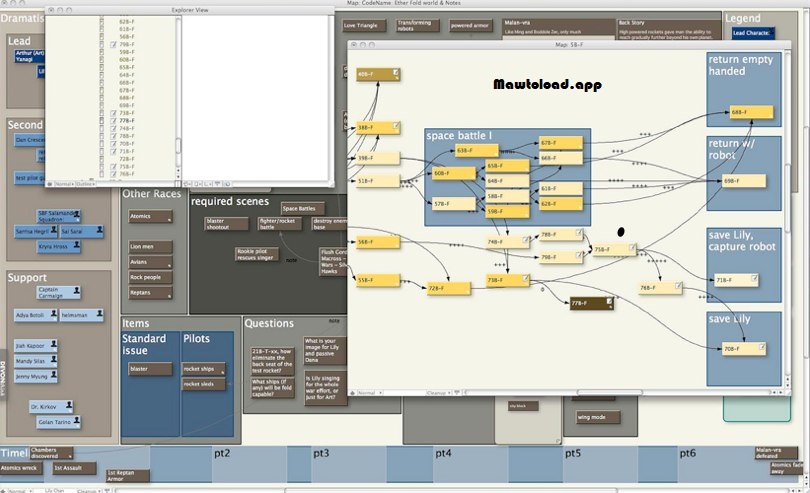Click the text badge on map note 74B-F
The width and height of the screenshot is (810, 493).
(x=525, y=240)
